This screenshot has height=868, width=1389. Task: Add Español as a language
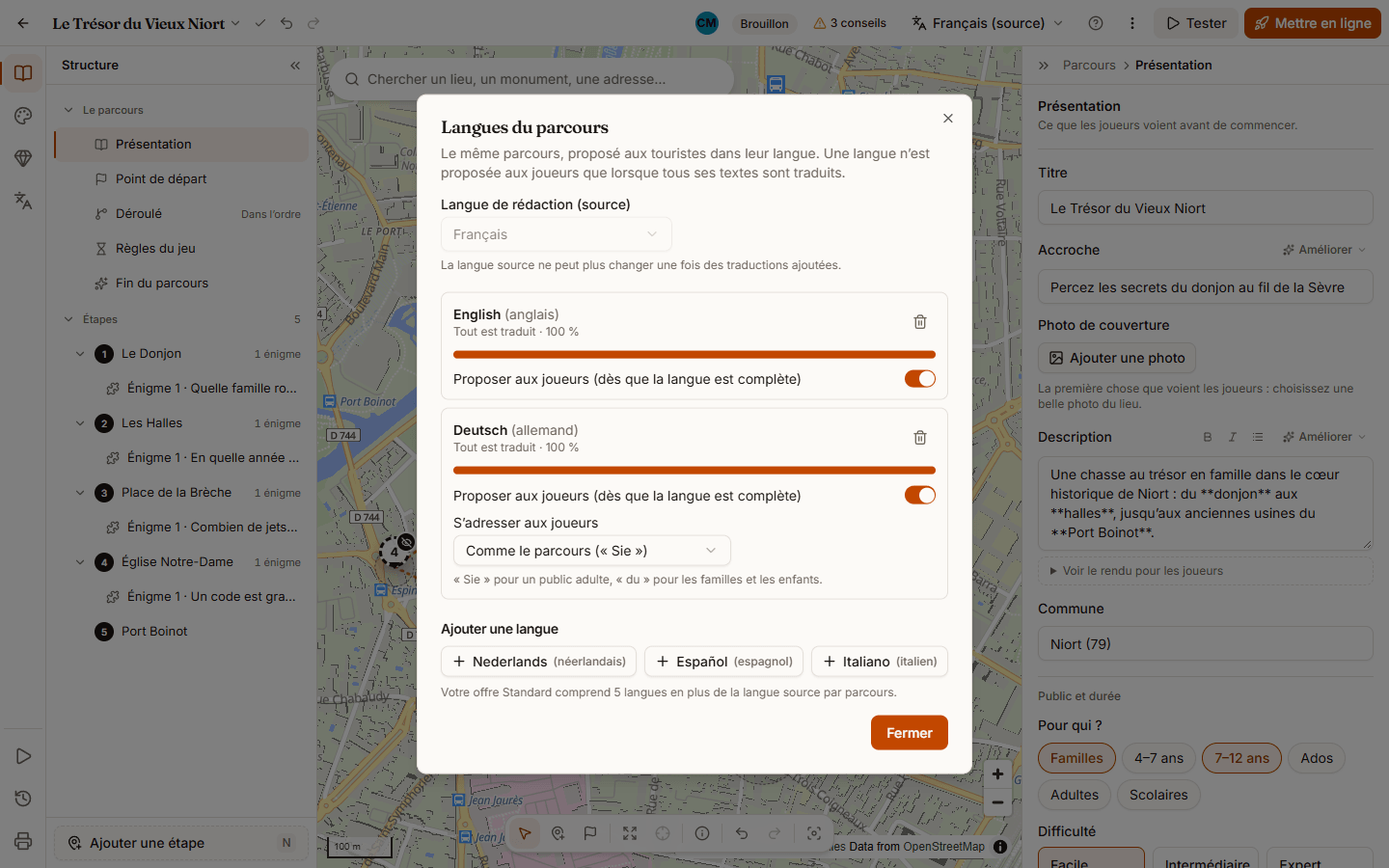pyautogui.click(x=723, y=662)
